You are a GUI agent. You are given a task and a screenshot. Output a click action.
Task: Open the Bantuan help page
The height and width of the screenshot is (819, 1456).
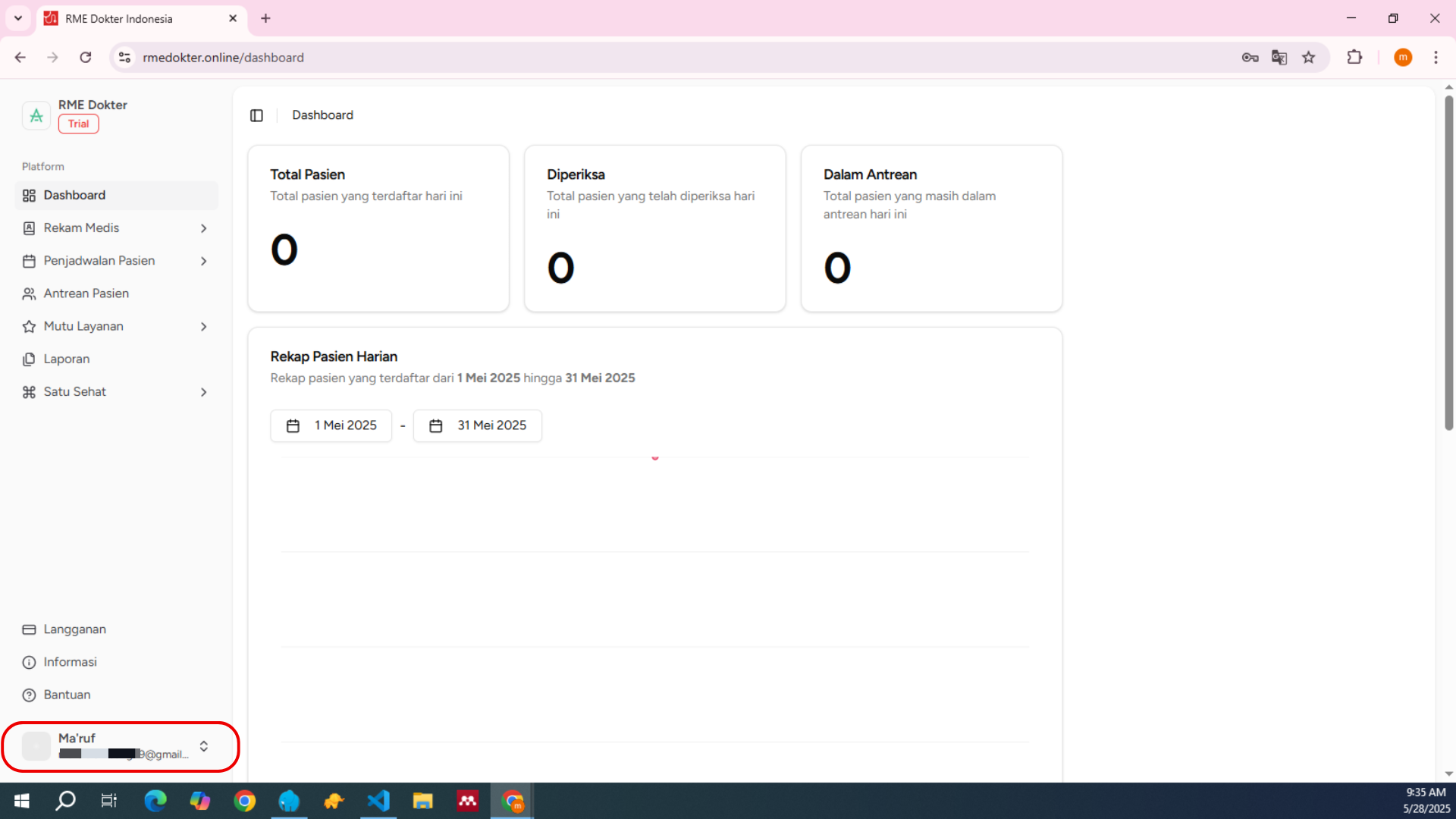pos(67,695)
